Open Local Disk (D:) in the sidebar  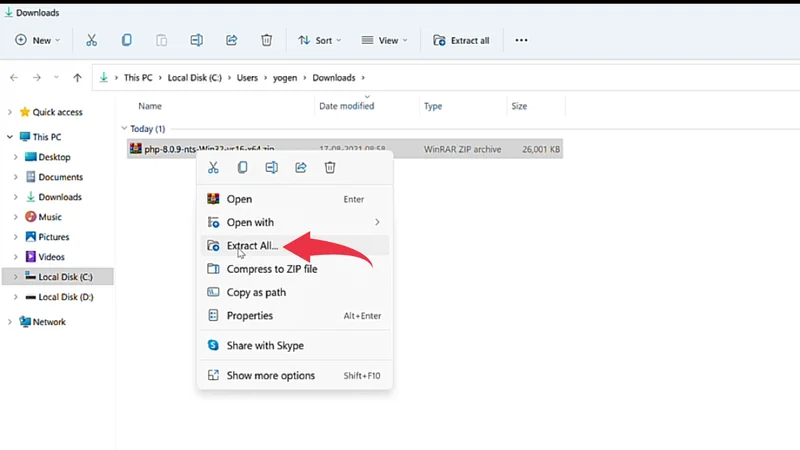(65, 297)
